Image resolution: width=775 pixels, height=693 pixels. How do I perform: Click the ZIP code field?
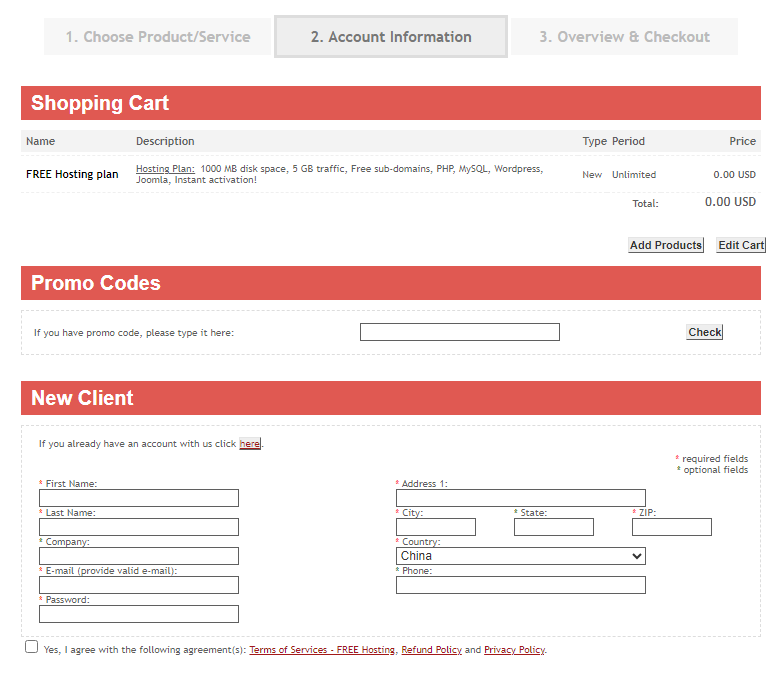click(671, 527)
